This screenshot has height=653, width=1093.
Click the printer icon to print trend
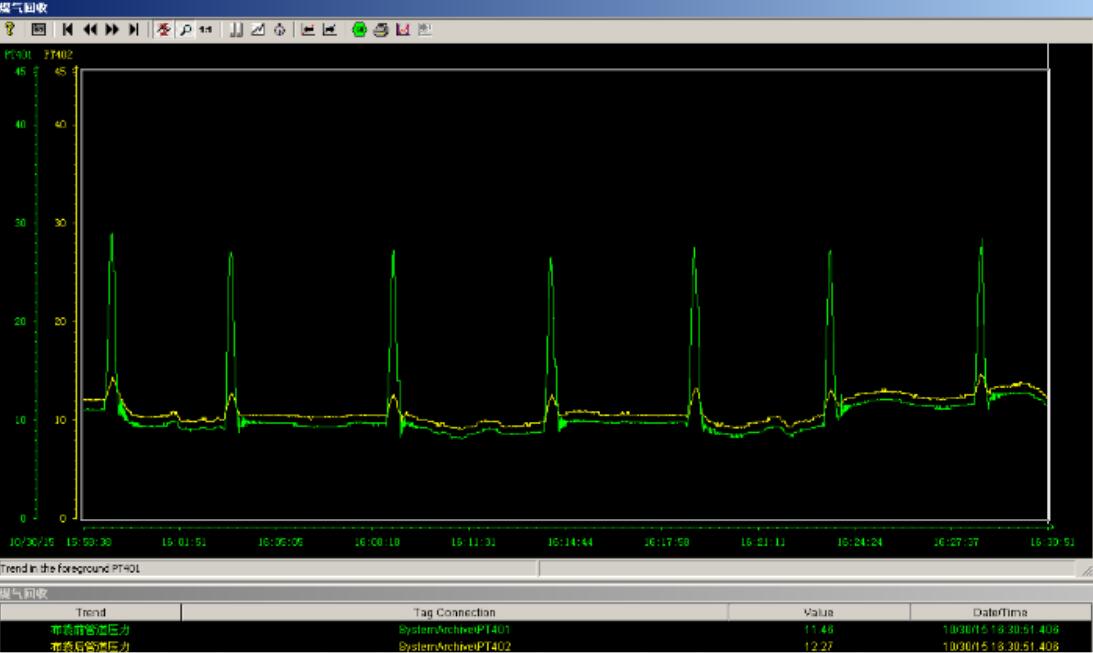point(381,30)
